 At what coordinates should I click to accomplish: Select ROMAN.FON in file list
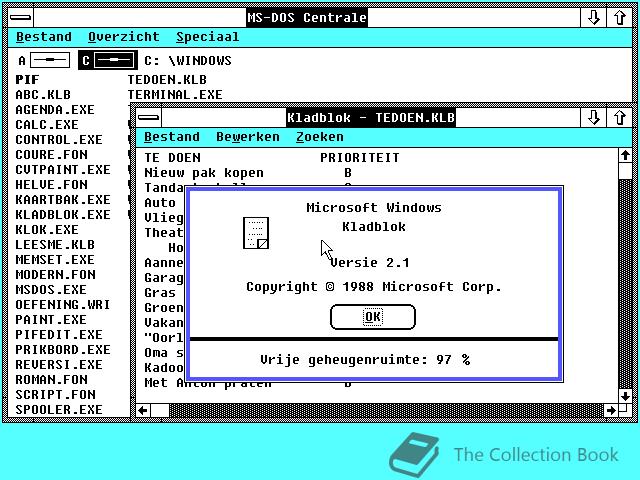[51, 380]
